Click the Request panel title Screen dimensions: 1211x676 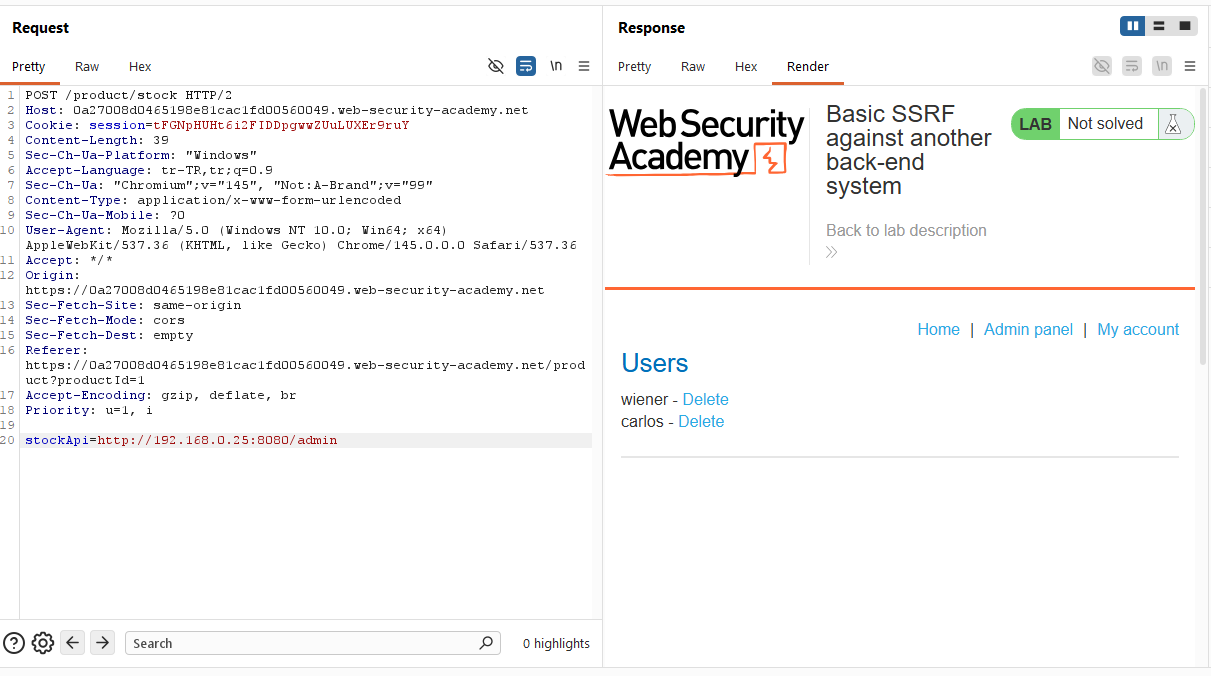pos(41,28)
